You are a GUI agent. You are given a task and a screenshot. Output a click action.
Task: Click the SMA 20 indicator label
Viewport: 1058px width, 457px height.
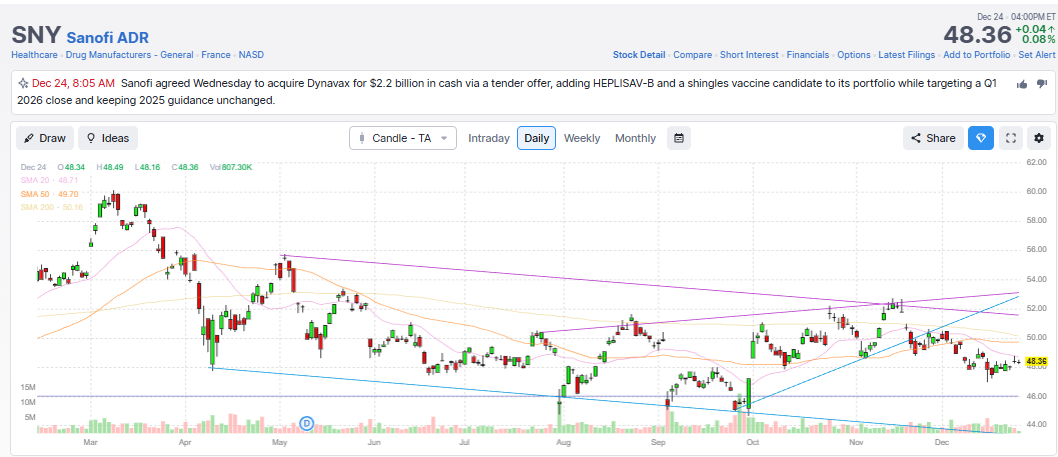47,180
